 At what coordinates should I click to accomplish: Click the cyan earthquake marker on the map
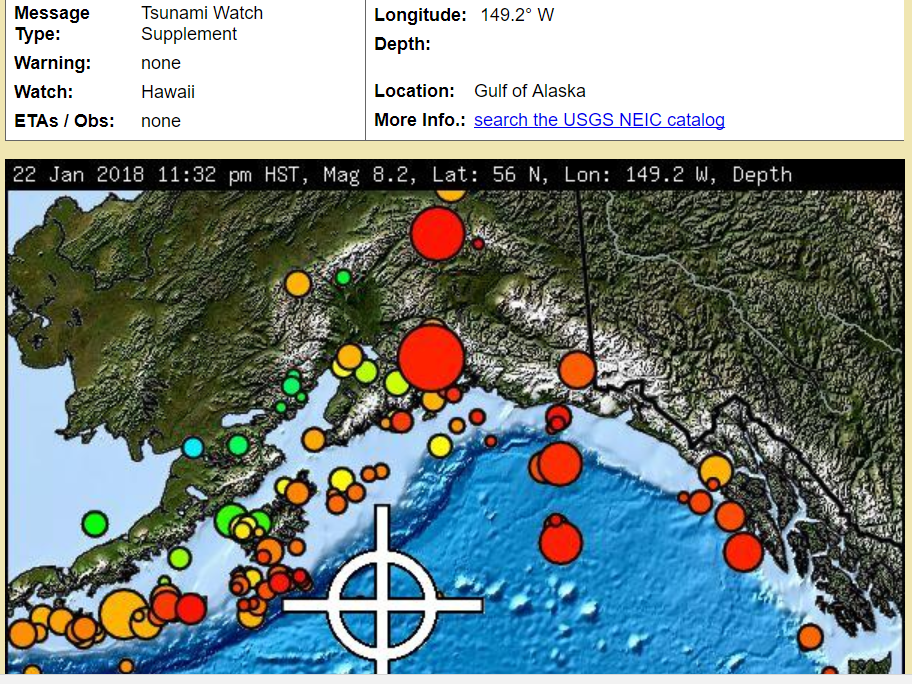pos(193,447)
